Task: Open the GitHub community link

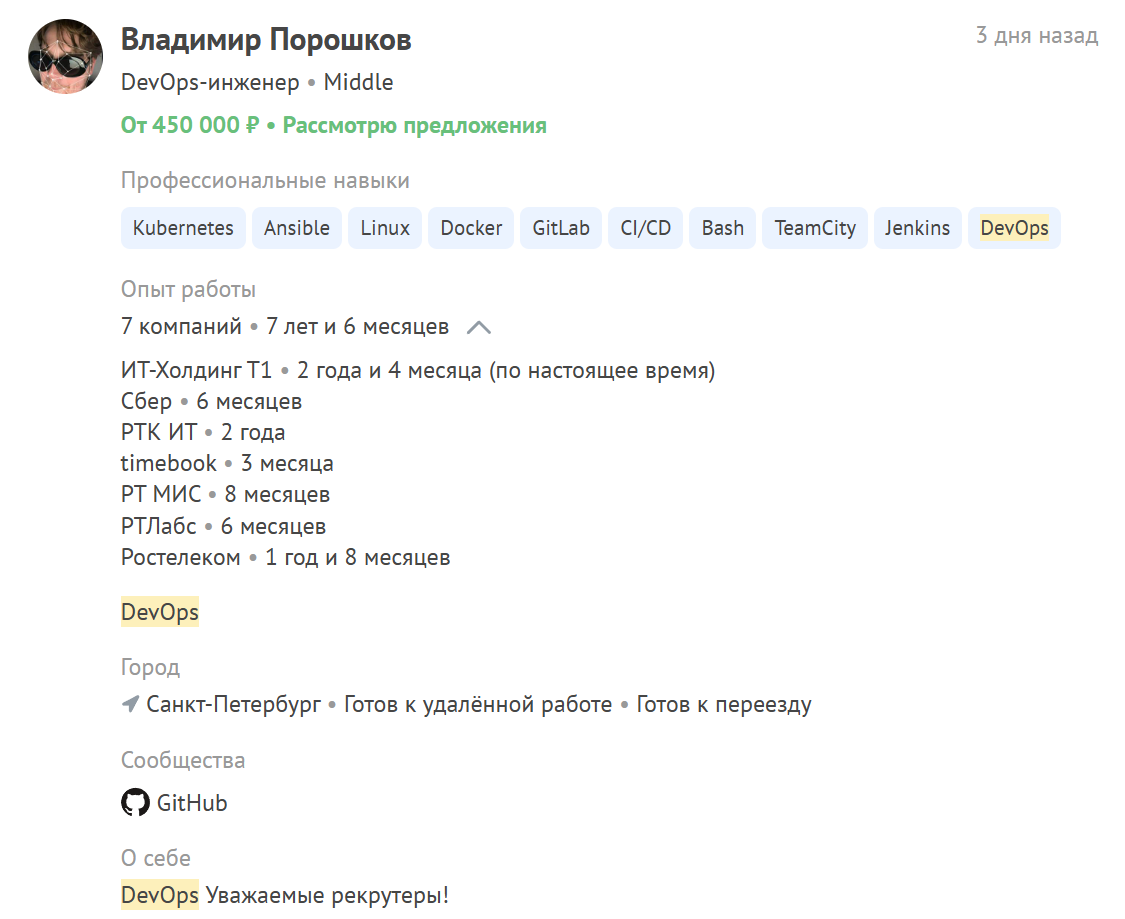Action: pos(192,803)
